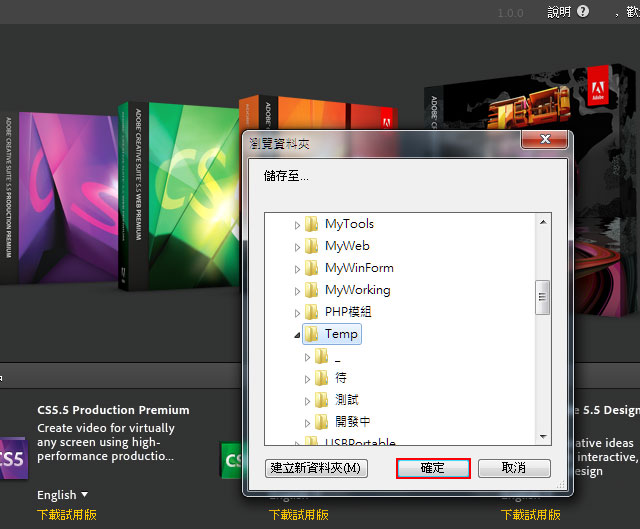Click folder tree scrollbar up arrow
The height and width of the screenshot is (529, 640).
click(x=543, y=222)
